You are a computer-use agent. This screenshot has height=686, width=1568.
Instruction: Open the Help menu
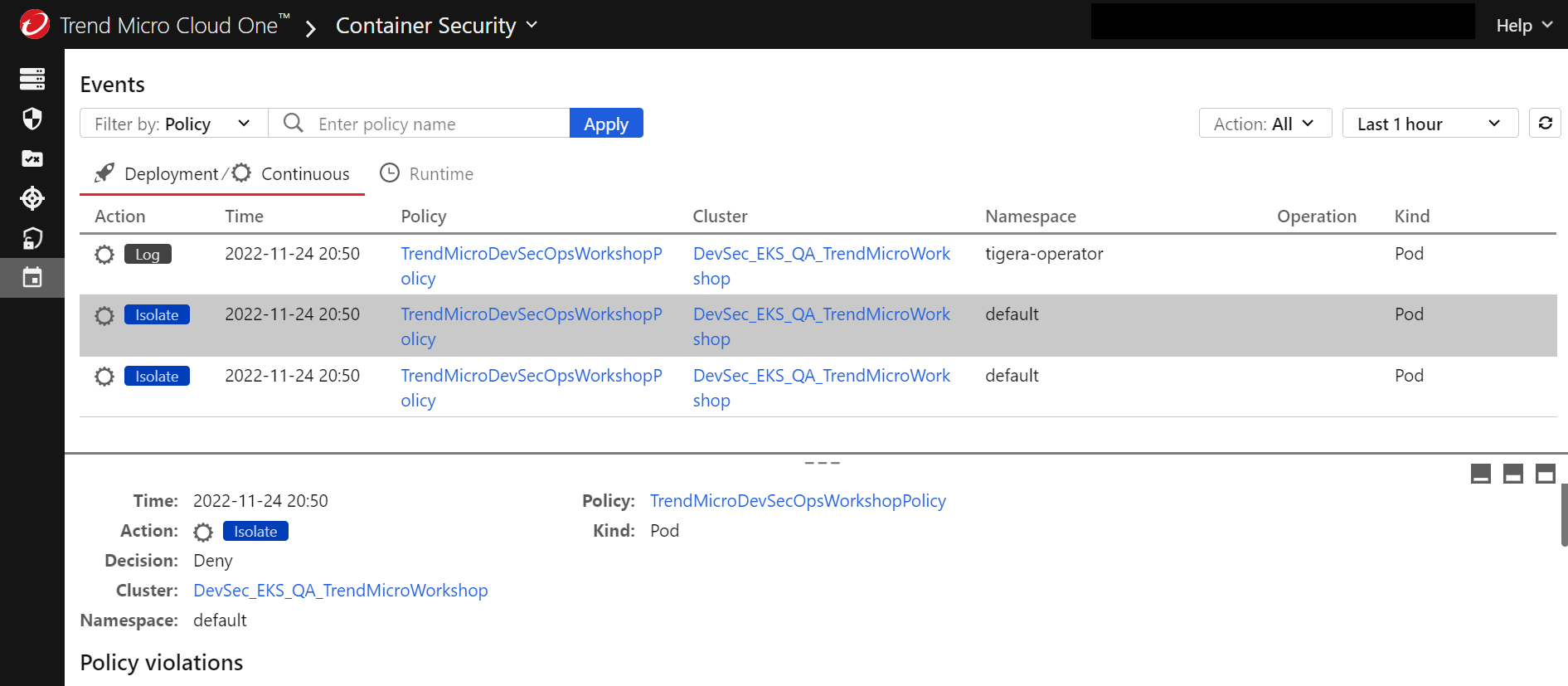(1524, 25)
